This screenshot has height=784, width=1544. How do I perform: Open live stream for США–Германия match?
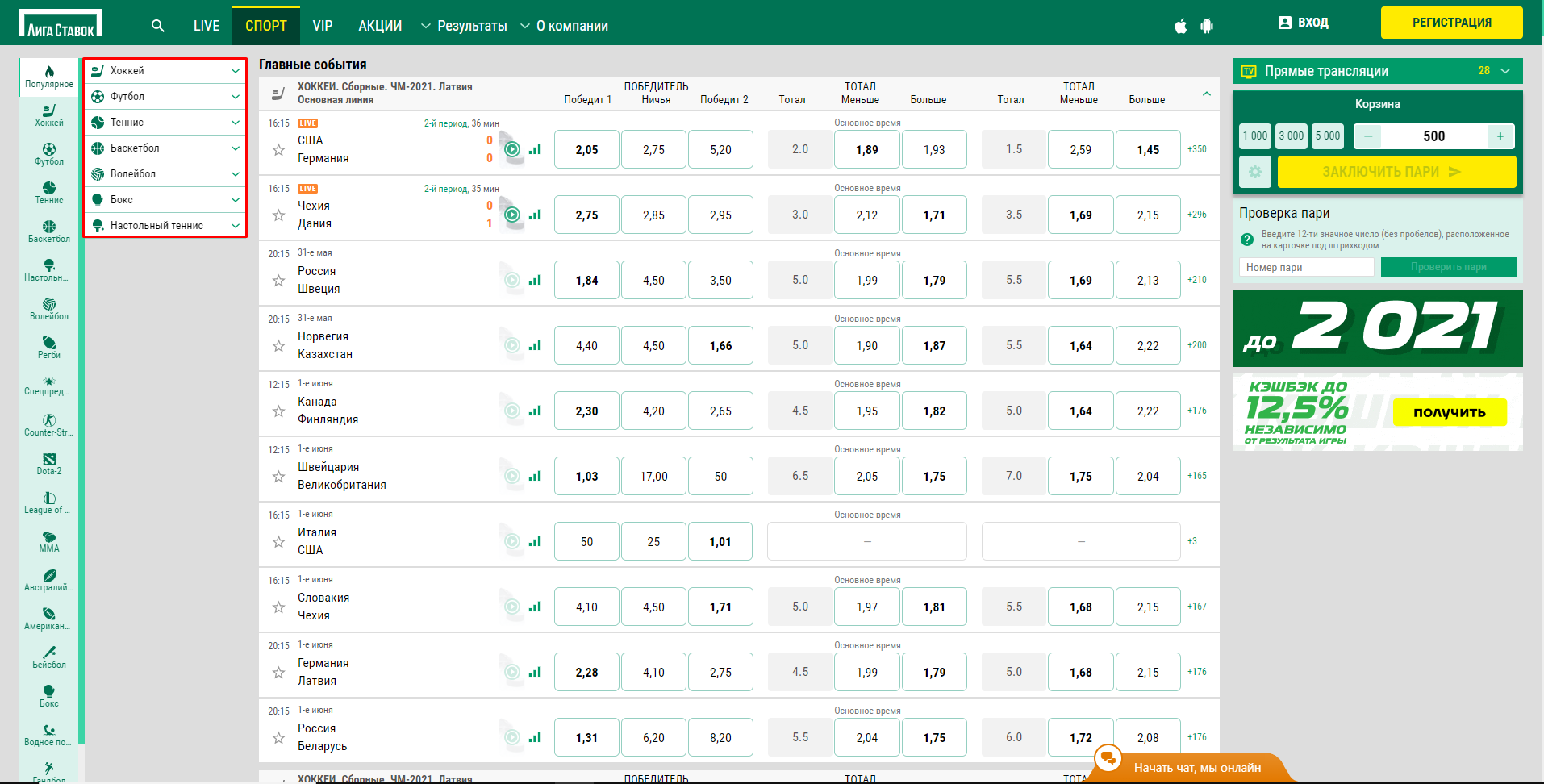tap(512, 149)
